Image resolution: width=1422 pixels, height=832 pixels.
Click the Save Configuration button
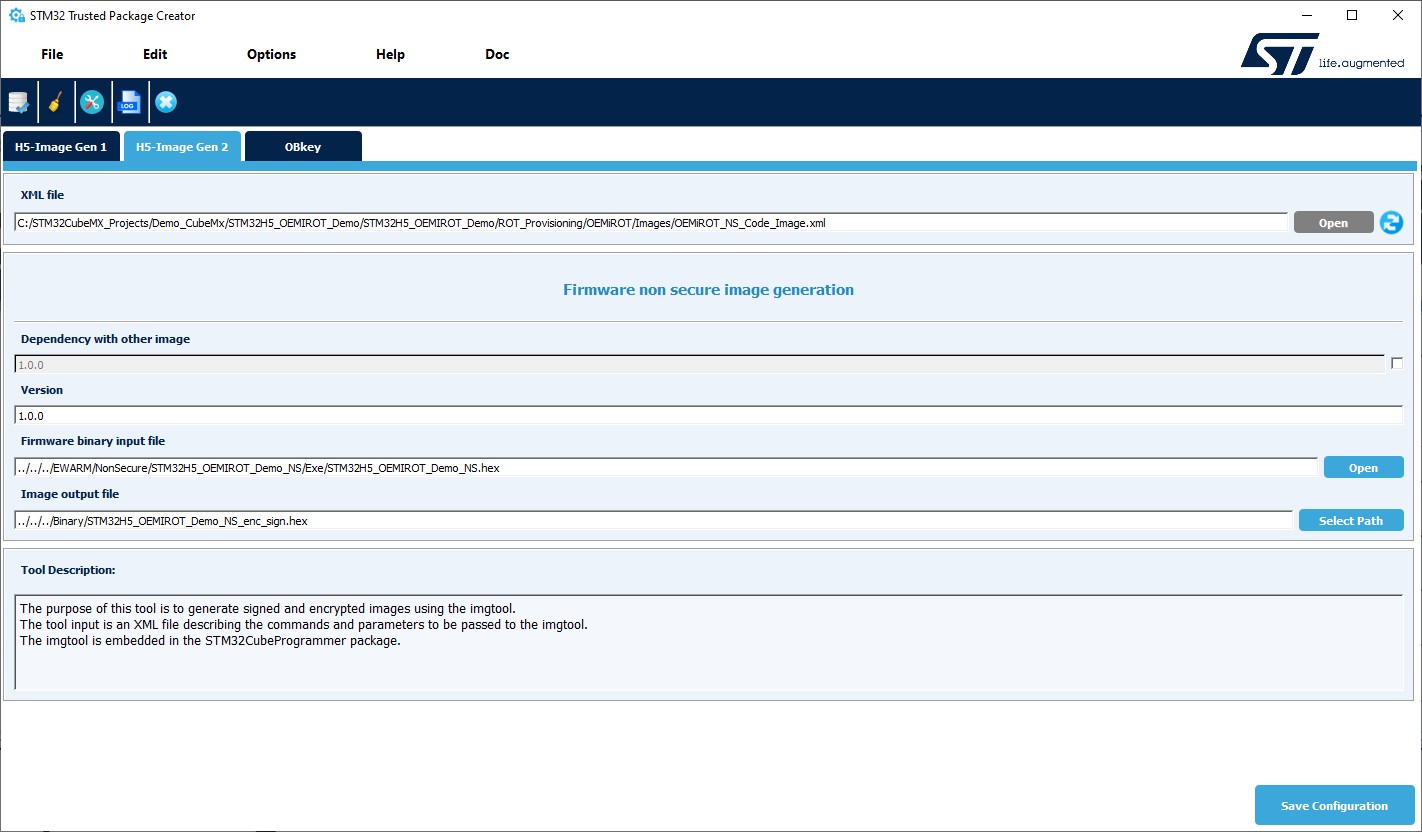[x=1335, y=806]
